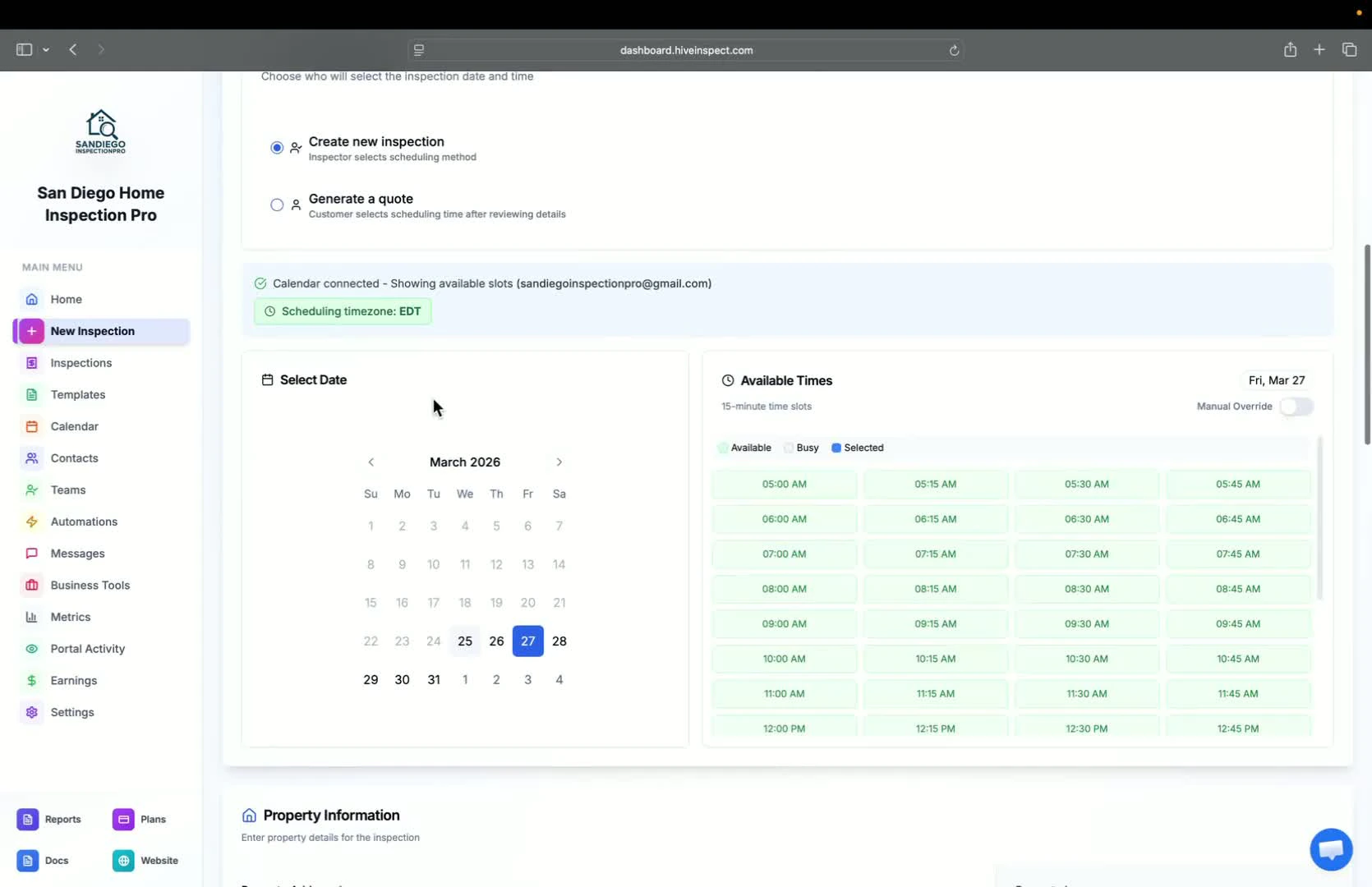Click the Settings gear icon

click(31, 712)
